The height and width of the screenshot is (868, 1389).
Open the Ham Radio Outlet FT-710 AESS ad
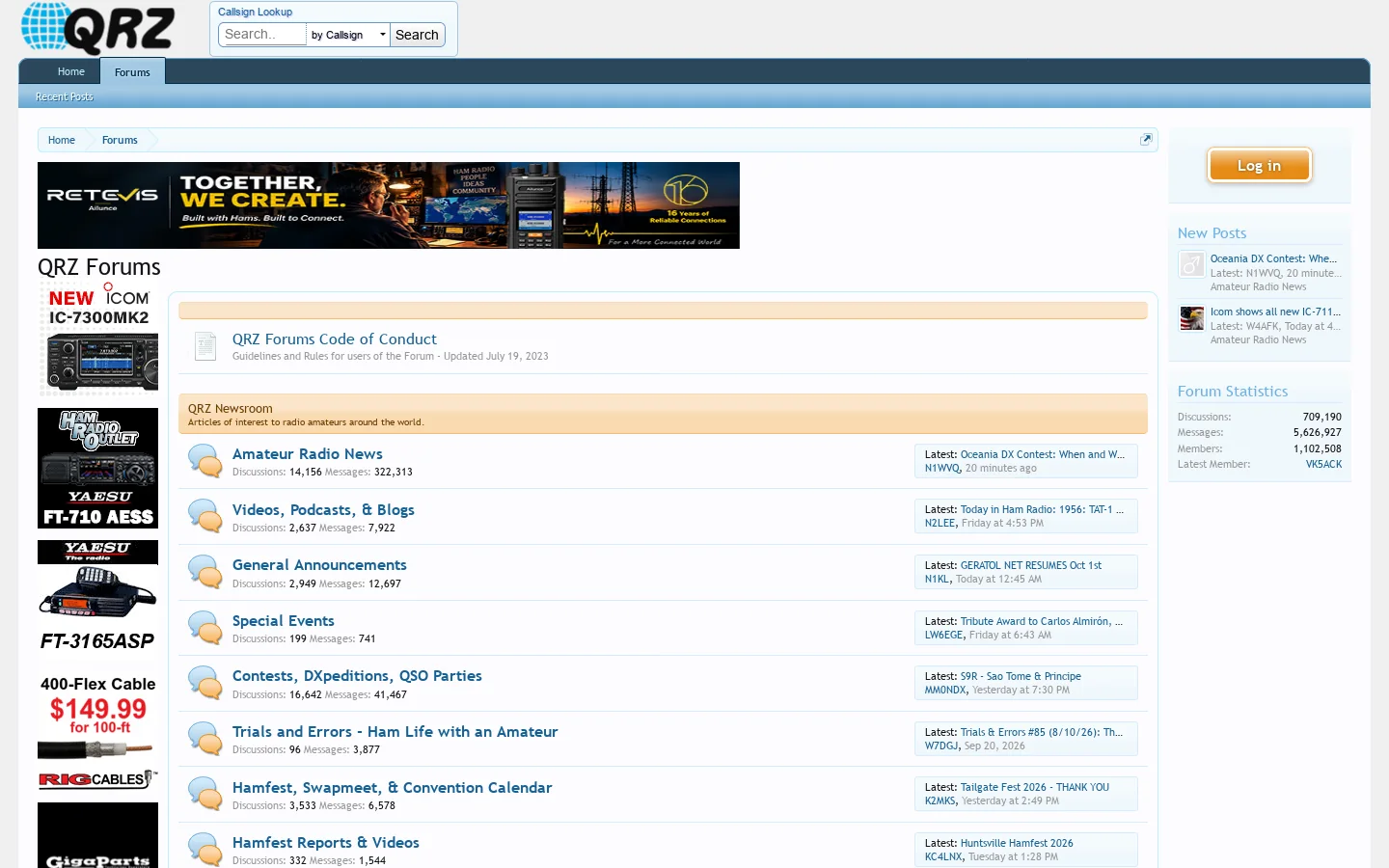click(x=98, y=469)
